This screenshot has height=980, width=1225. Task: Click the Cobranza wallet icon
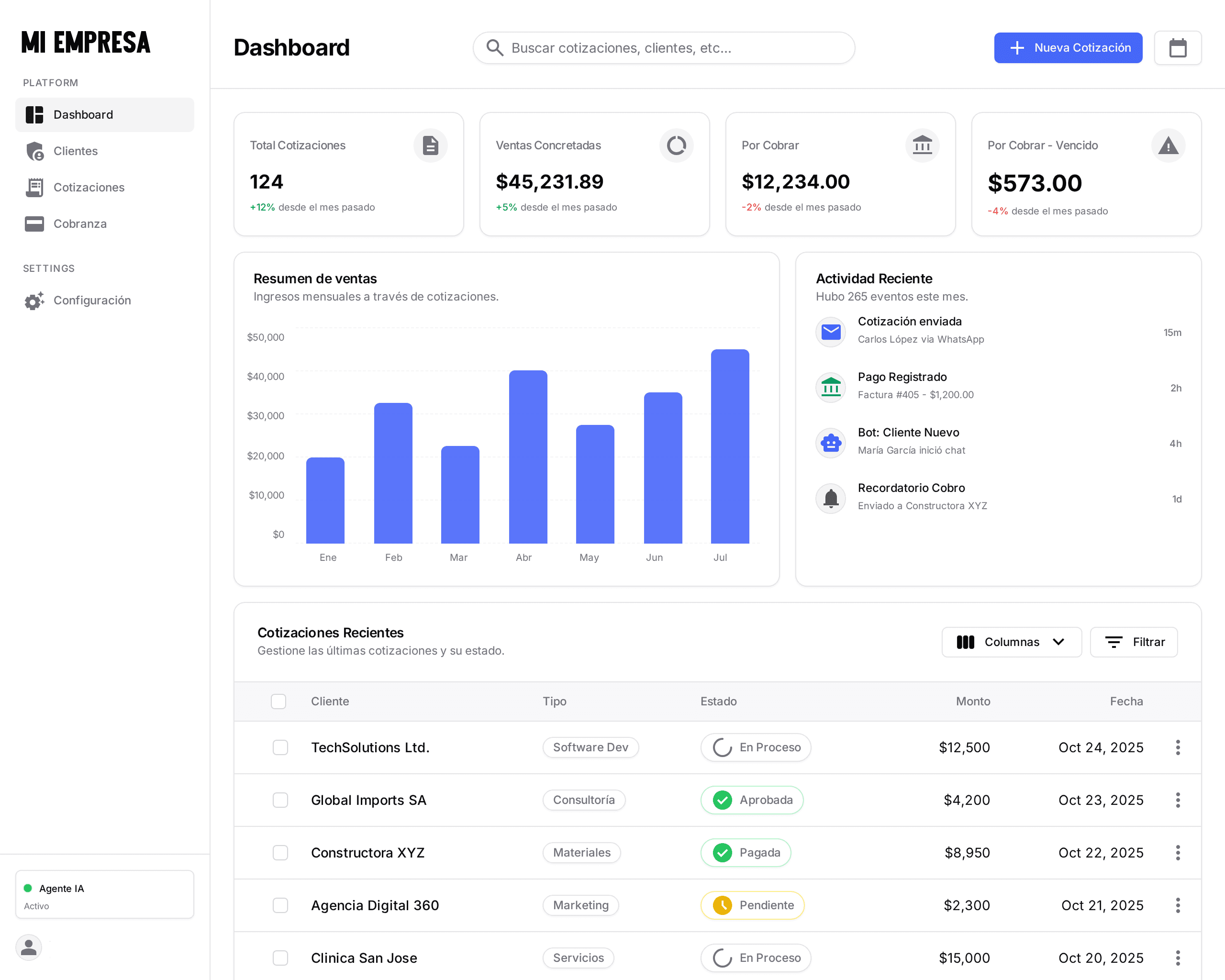click(34, 223)
